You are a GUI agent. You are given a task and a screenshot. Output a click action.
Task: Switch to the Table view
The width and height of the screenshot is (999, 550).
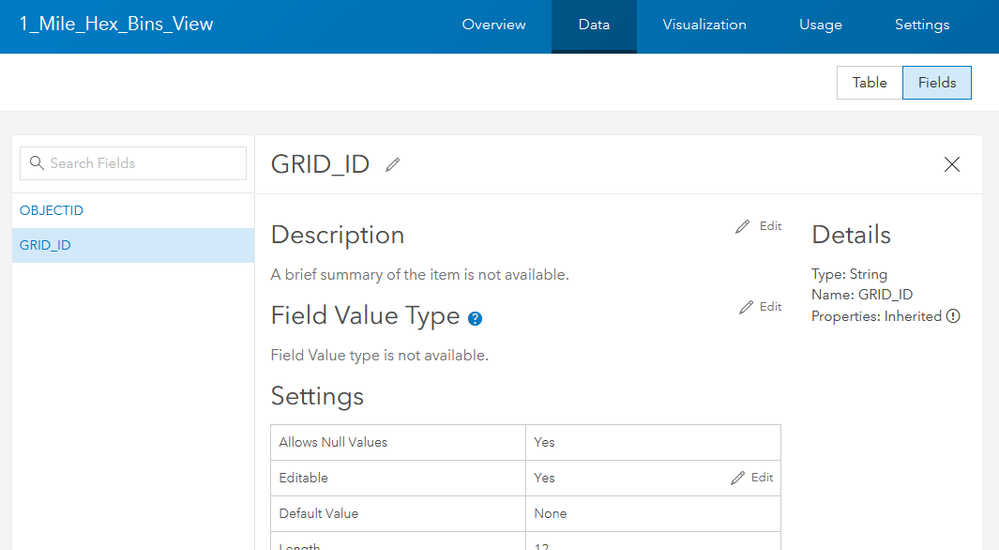click(870, 83)
